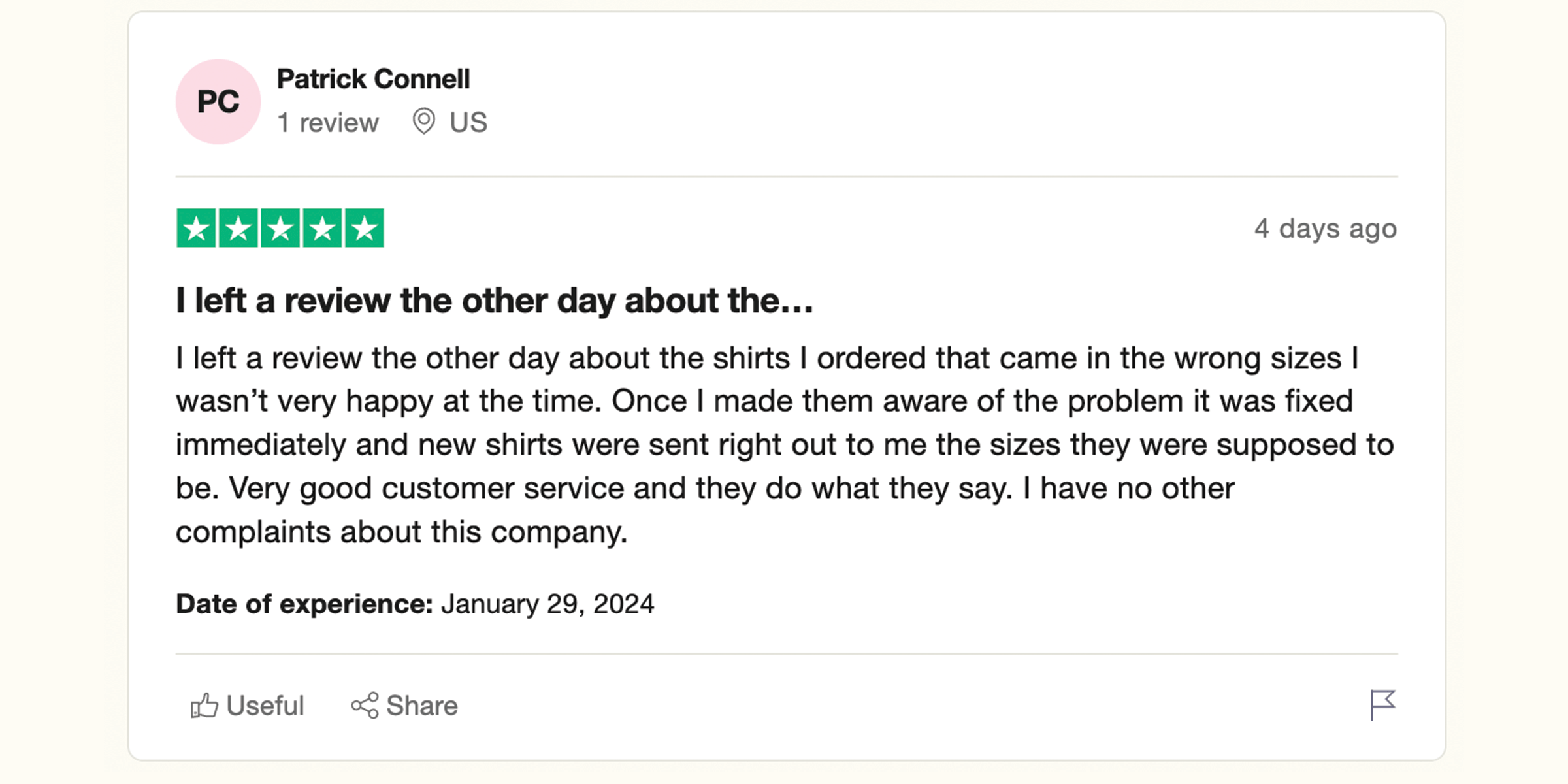The height and width of the screenshot is (784, 1568).
Task: Open Patrick Connell's profile name
Action: (373, 79)
